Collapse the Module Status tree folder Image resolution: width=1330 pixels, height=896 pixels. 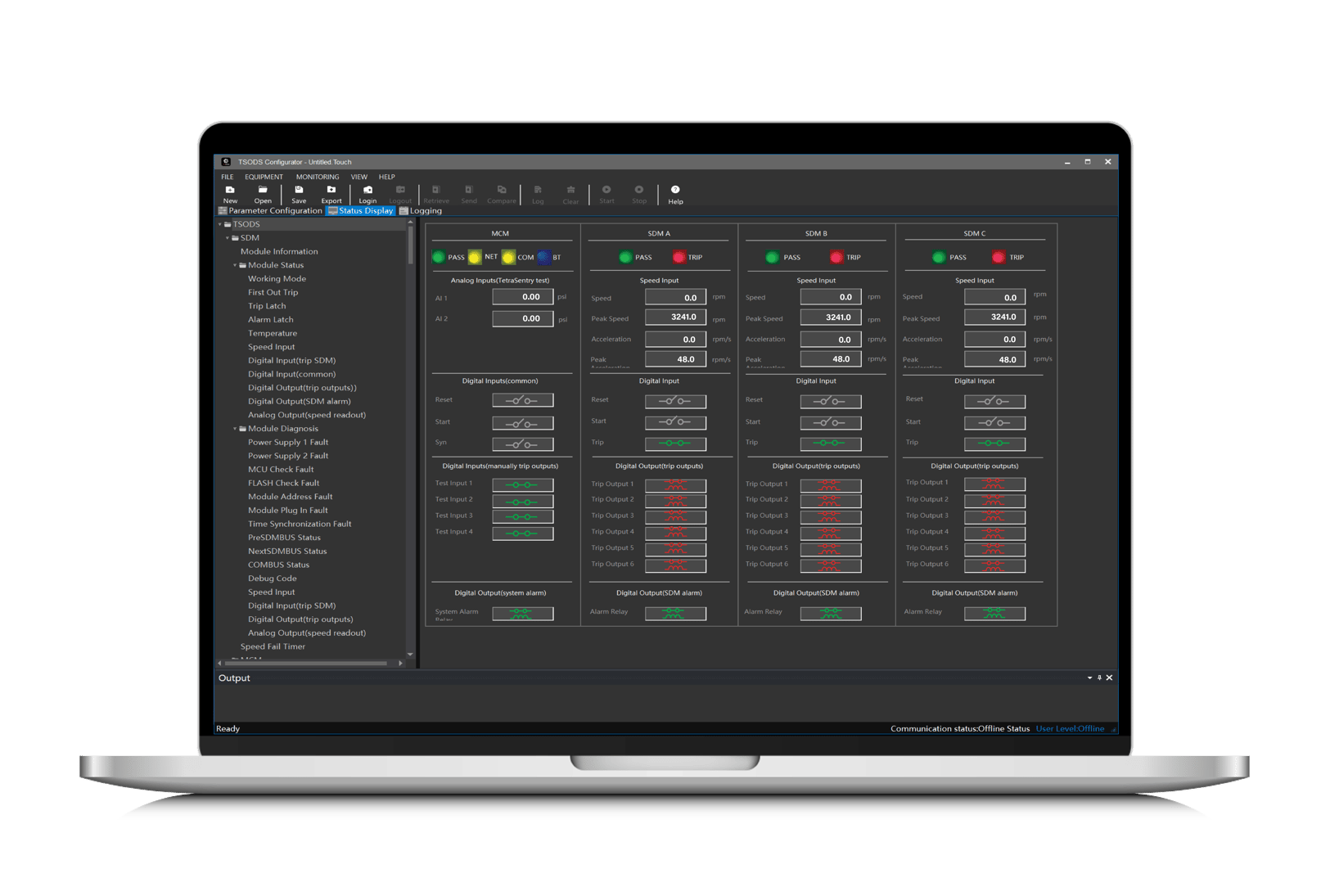(x=235, y=265)
